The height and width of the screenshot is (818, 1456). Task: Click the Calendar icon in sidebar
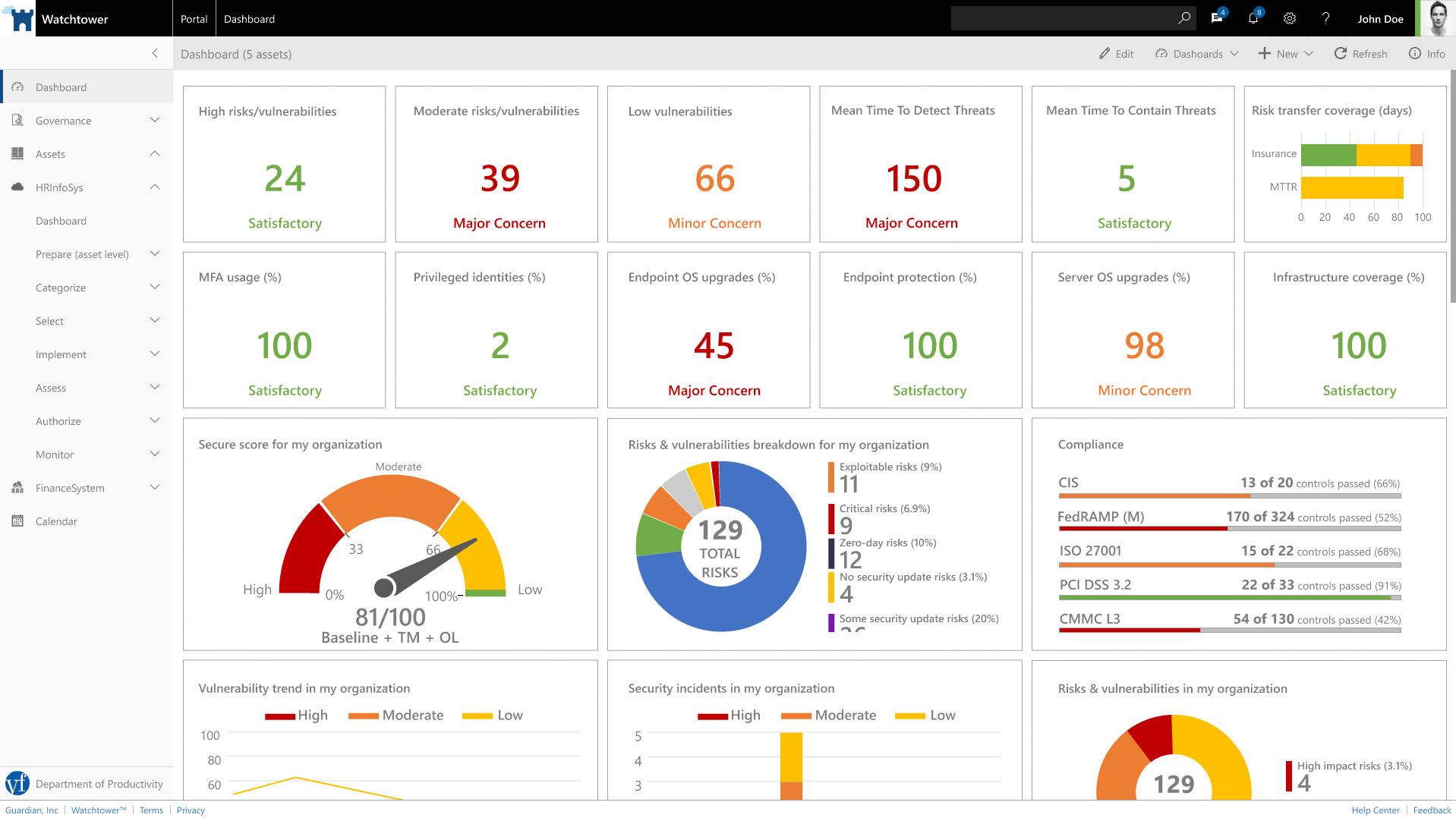(x=17, y=521)
